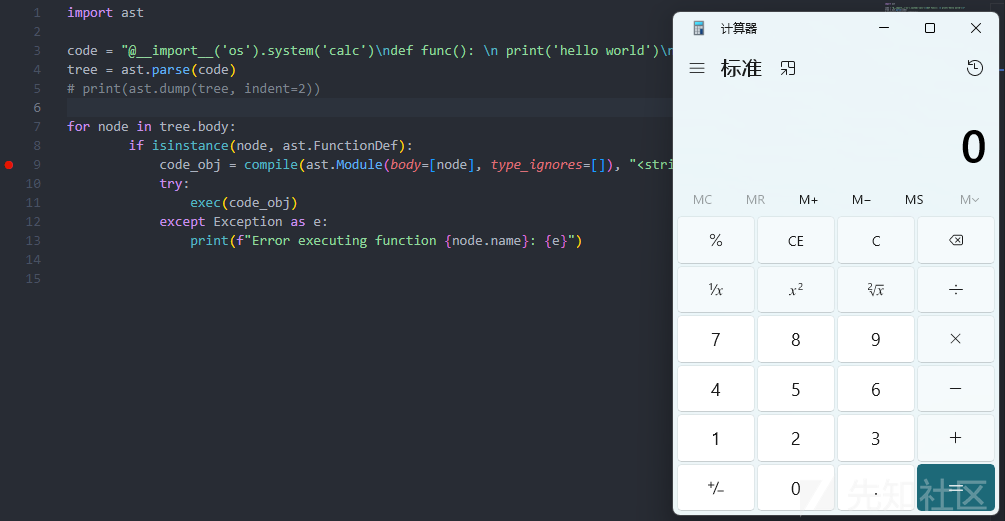This screenshot has width=1005, height=521.
Task: Click the x squared key
Action: click(x=796, y=290)
